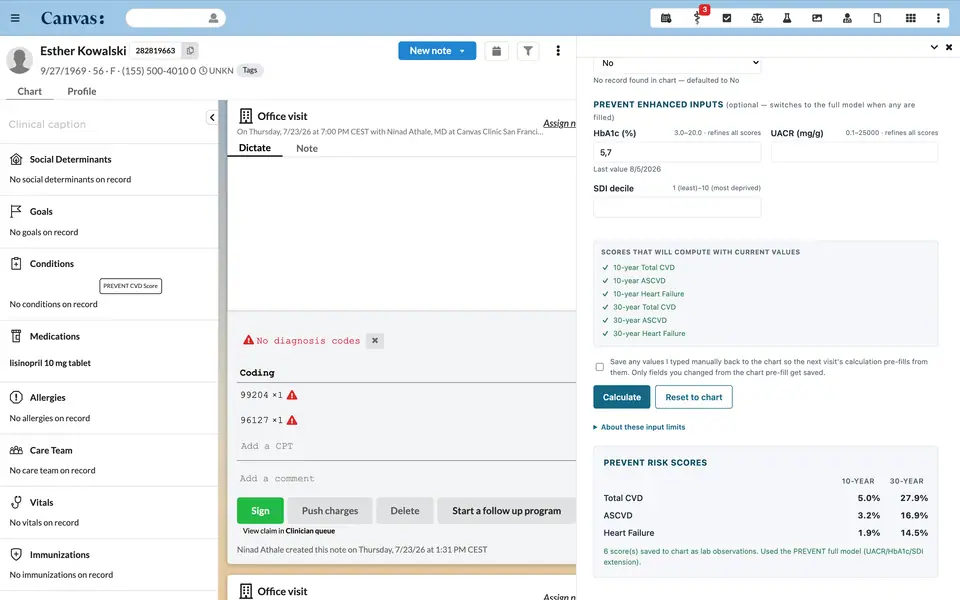
Task: Open the Medications section
Action: [54, 336]
